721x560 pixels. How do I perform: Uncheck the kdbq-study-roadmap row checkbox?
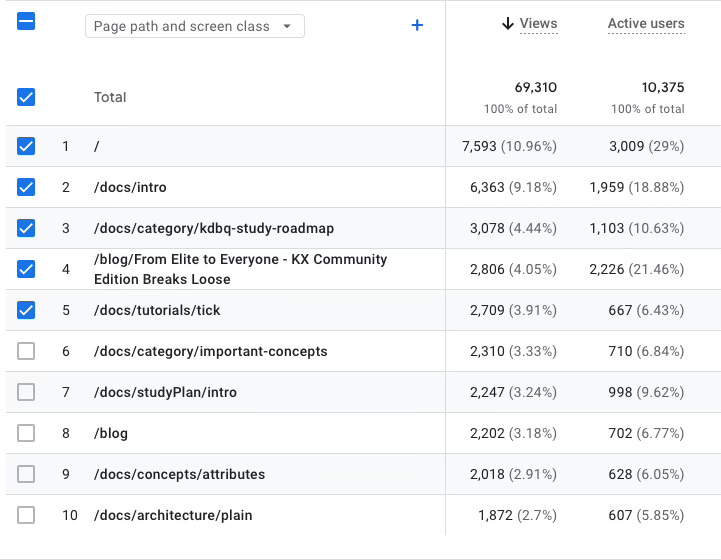point(26,228)
